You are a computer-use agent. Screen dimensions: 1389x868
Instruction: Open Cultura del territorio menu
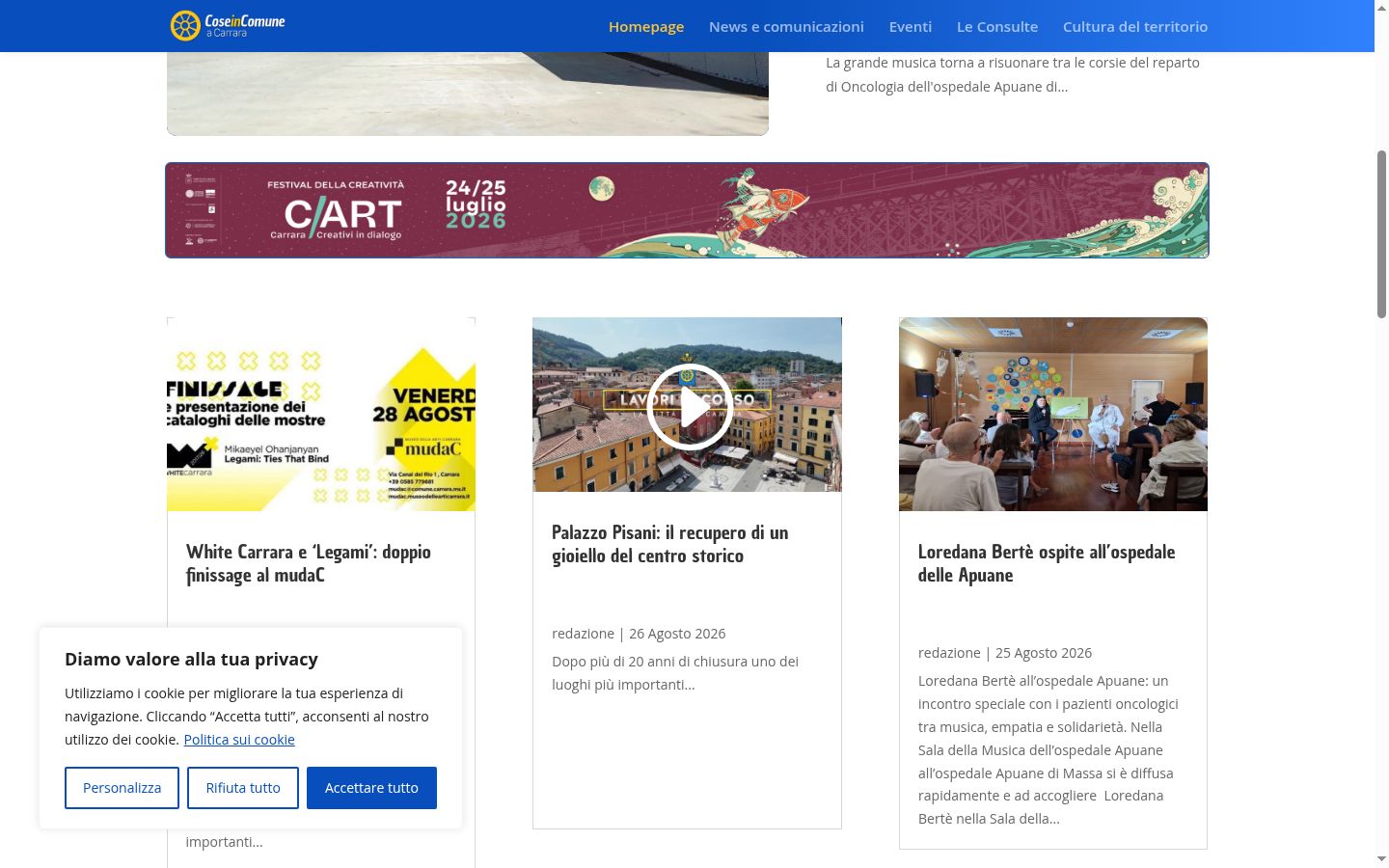click(1135, 26)
